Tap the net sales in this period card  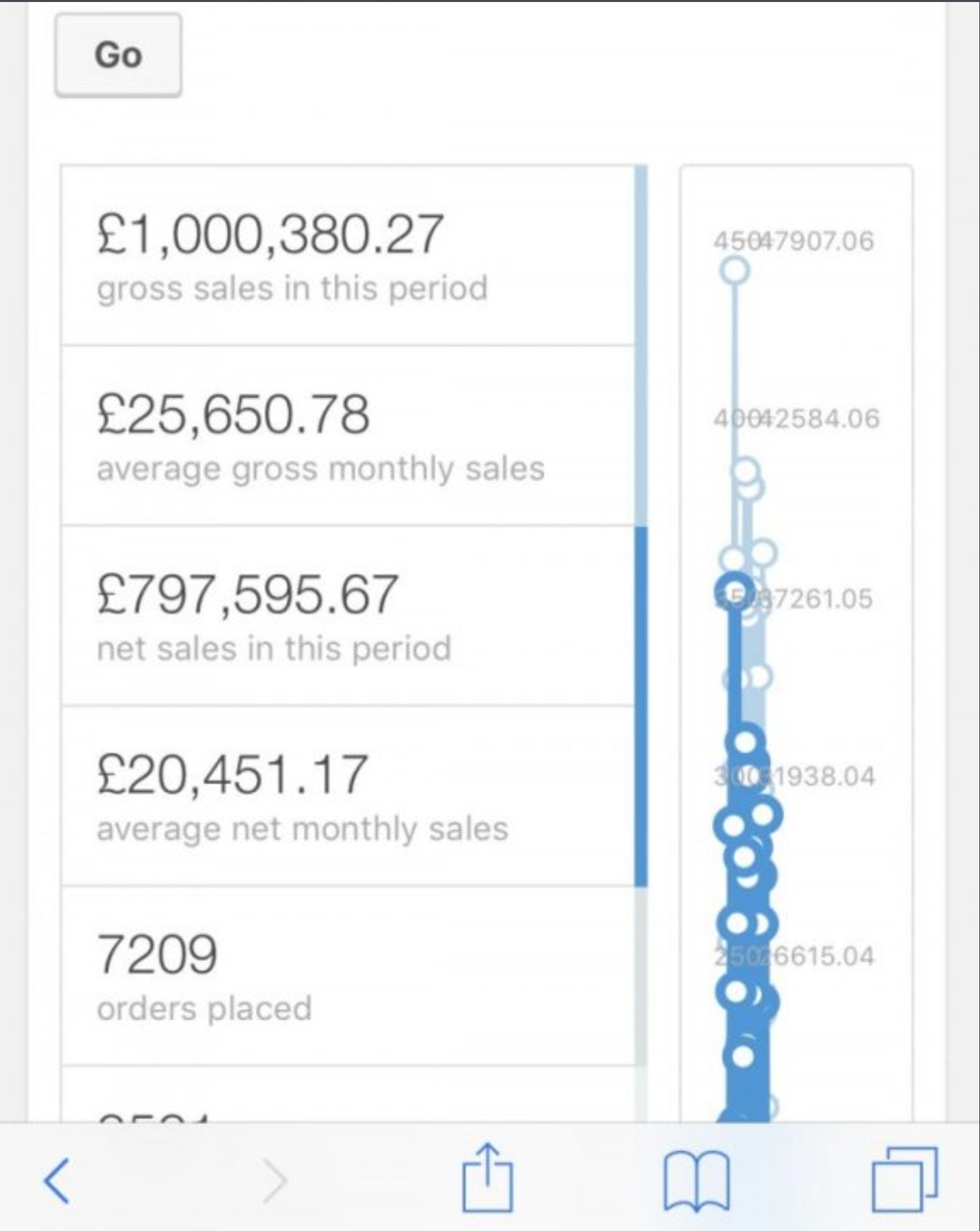point(348,616)
